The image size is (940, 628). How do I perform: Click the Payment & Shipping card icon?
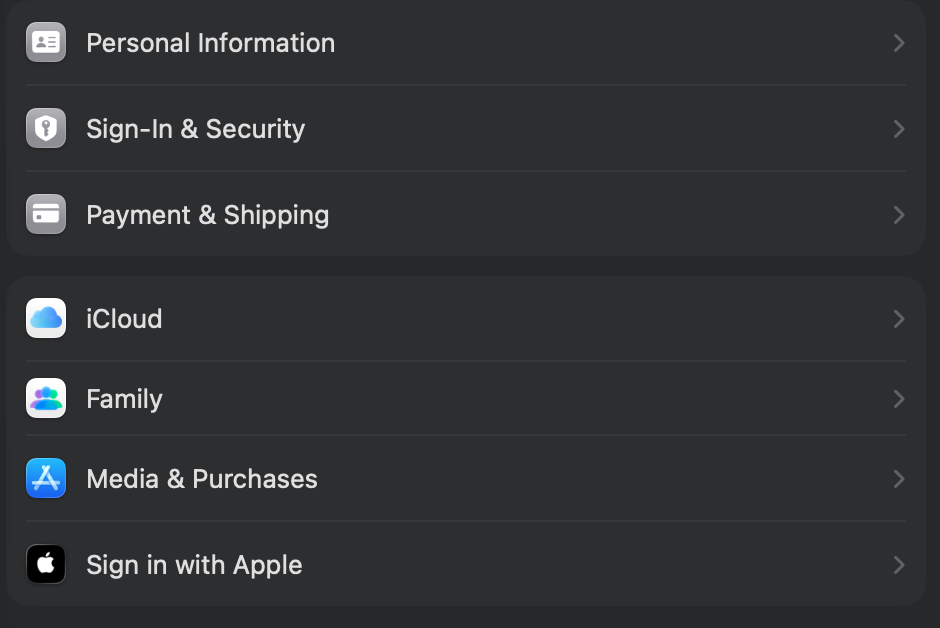46,215
